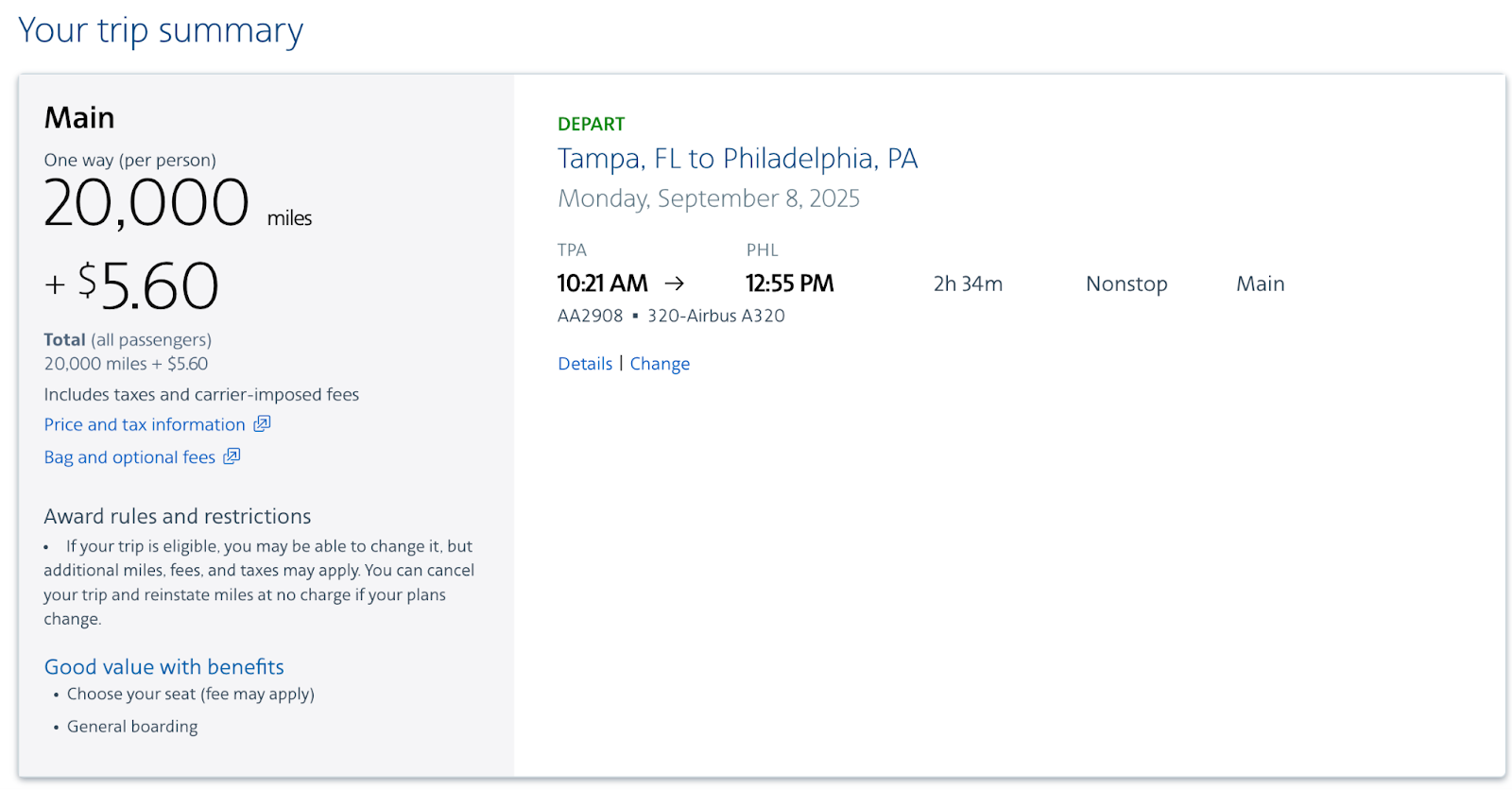The image size is (1512, 790).
Task: Click the Award rules and restrictions heading
Action: (177, 516)
